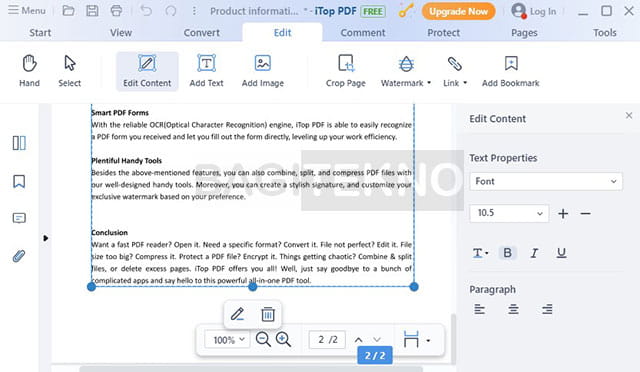The width and height of the screenshot is (640, 372).
Task: Click the Undo arrow
Action: 146,11
